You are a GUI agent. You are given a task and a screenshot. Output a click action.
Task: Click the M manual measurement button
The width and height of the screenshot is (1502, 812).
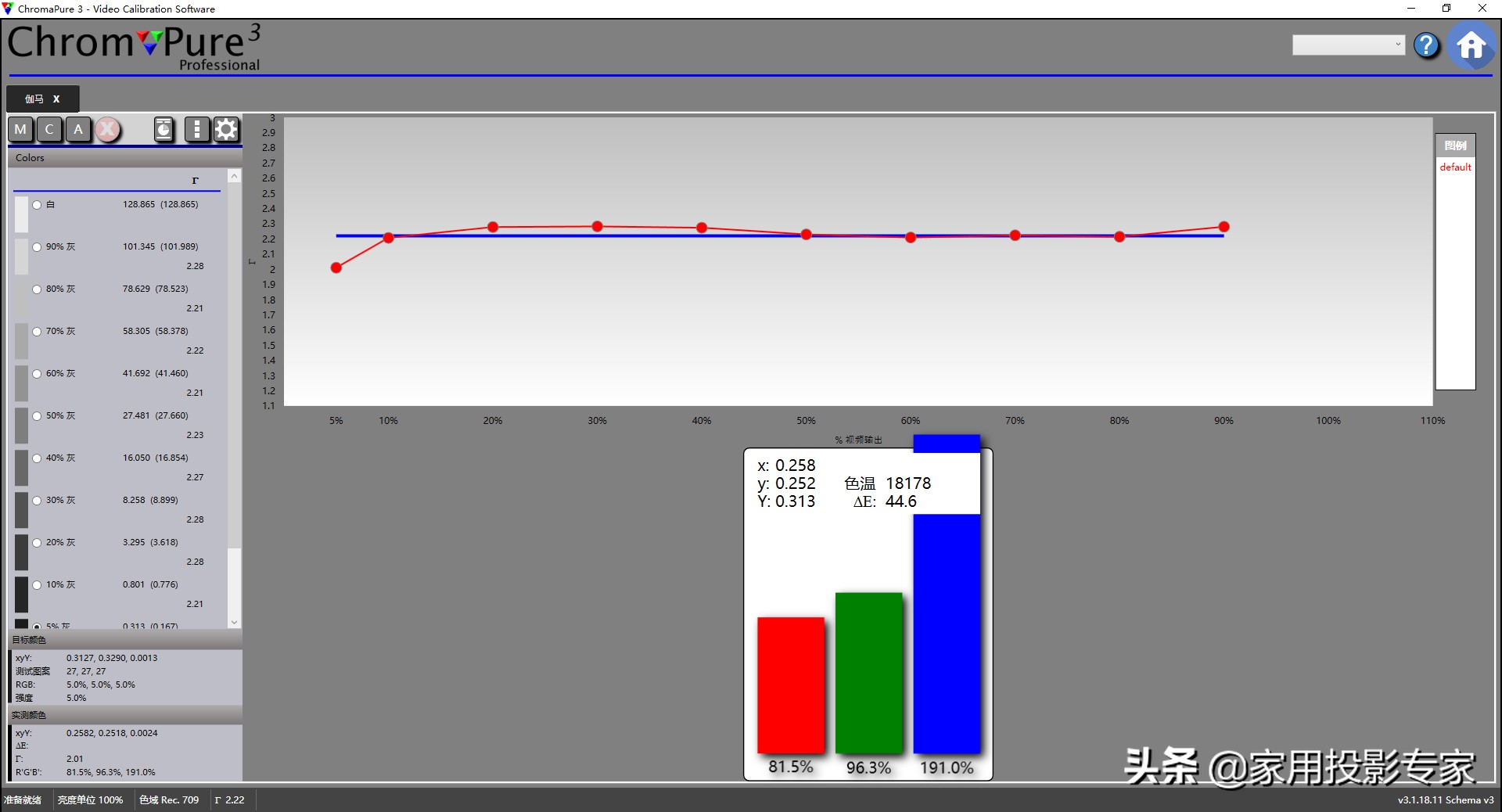pyautogui.click(x=21, y=130)
